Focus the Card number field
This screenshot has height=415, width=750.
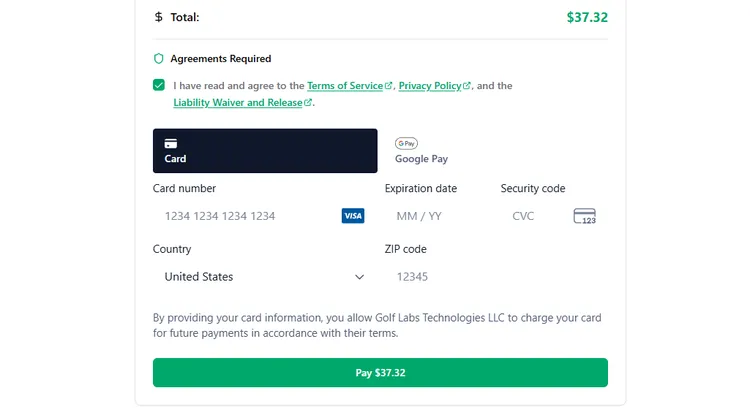click(x=248, y=216)
